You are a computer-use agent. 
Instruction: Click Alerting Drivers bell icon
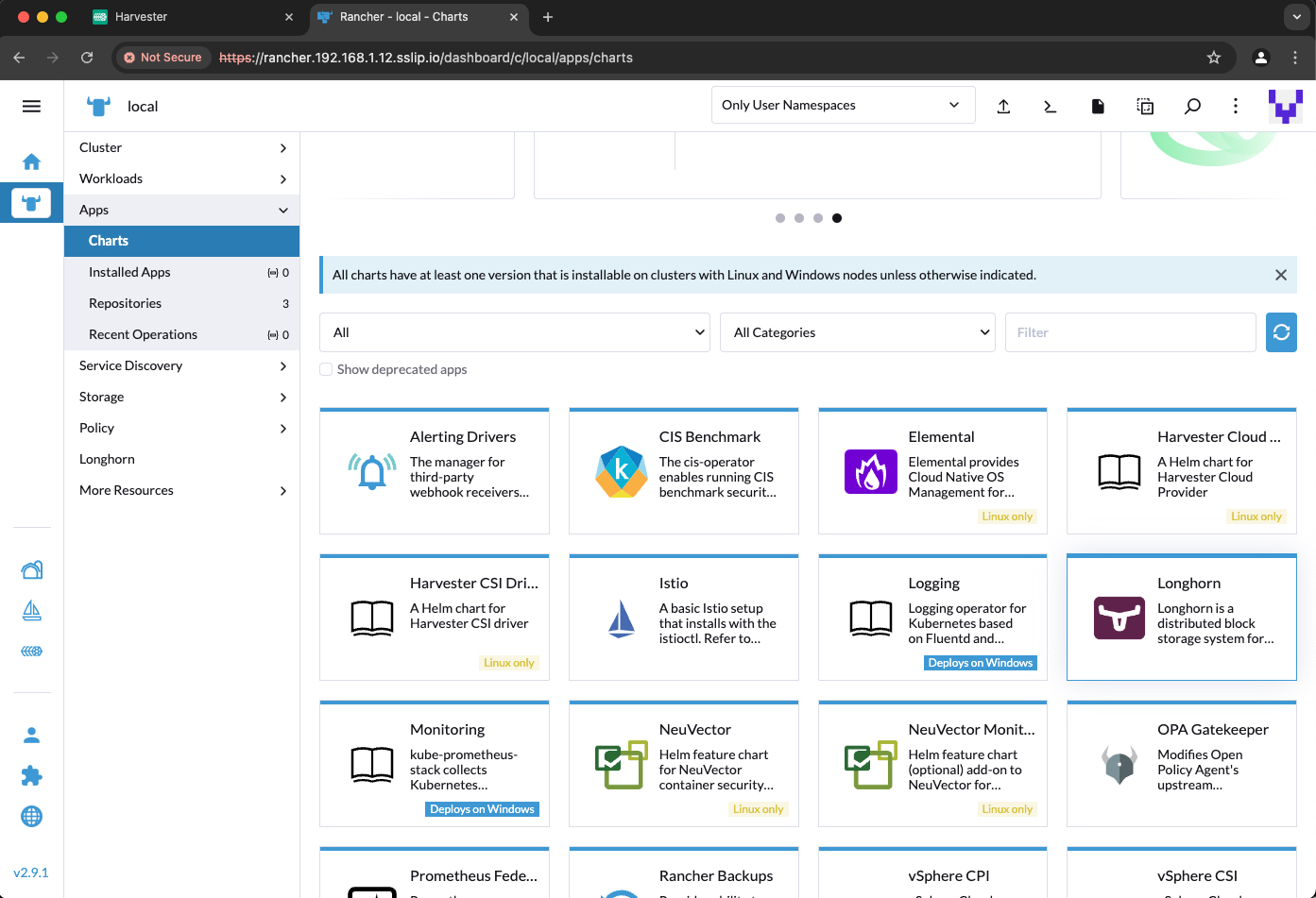point(372,470)
